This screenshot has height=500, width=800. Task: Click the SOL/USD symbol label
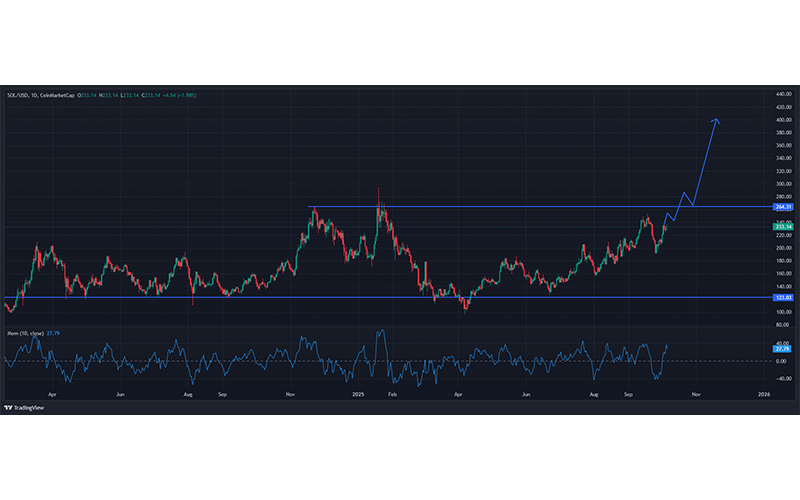point(19,96)
